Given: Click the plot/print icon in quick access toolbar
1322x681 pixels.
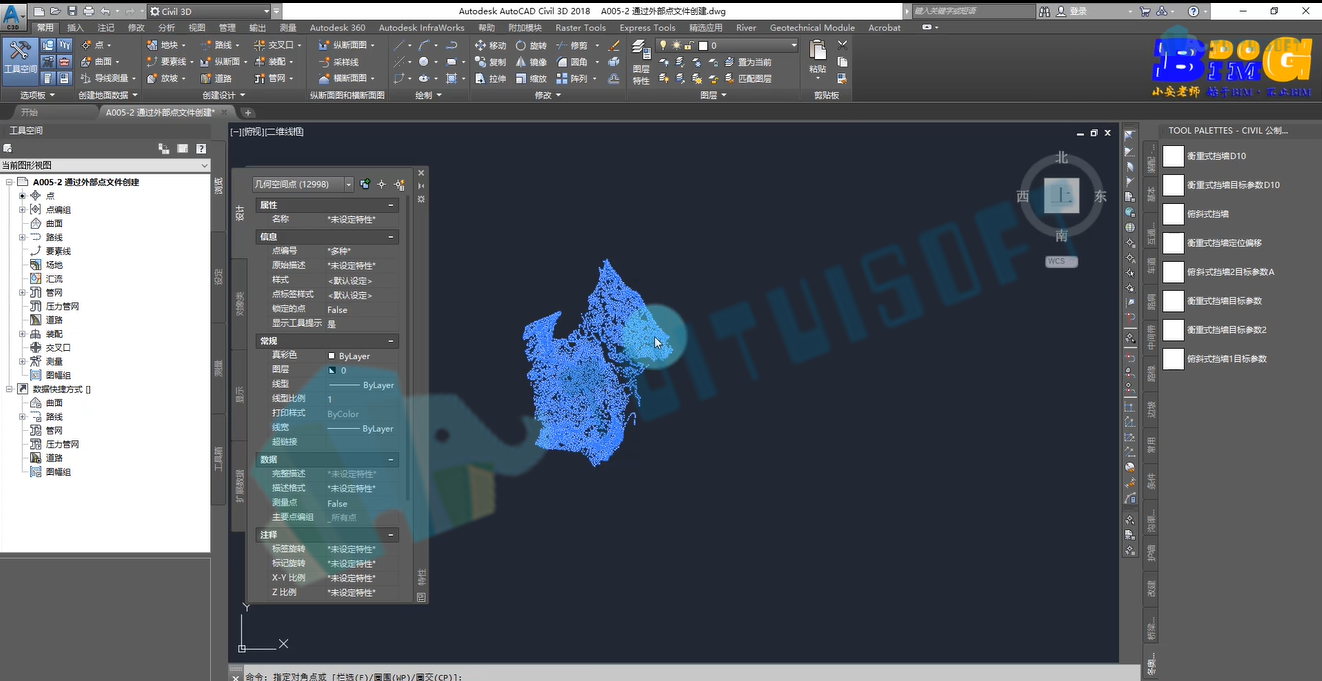Looking at the screenshot, I should pyautogui.click(x=89, y=11).
